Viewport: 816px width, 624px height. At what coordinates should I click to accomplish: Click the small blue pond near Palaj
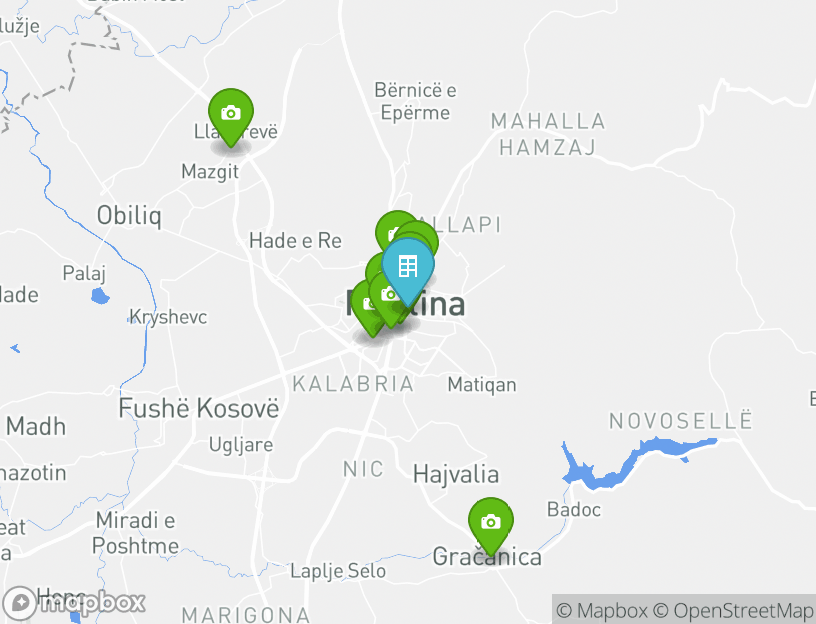100,297
